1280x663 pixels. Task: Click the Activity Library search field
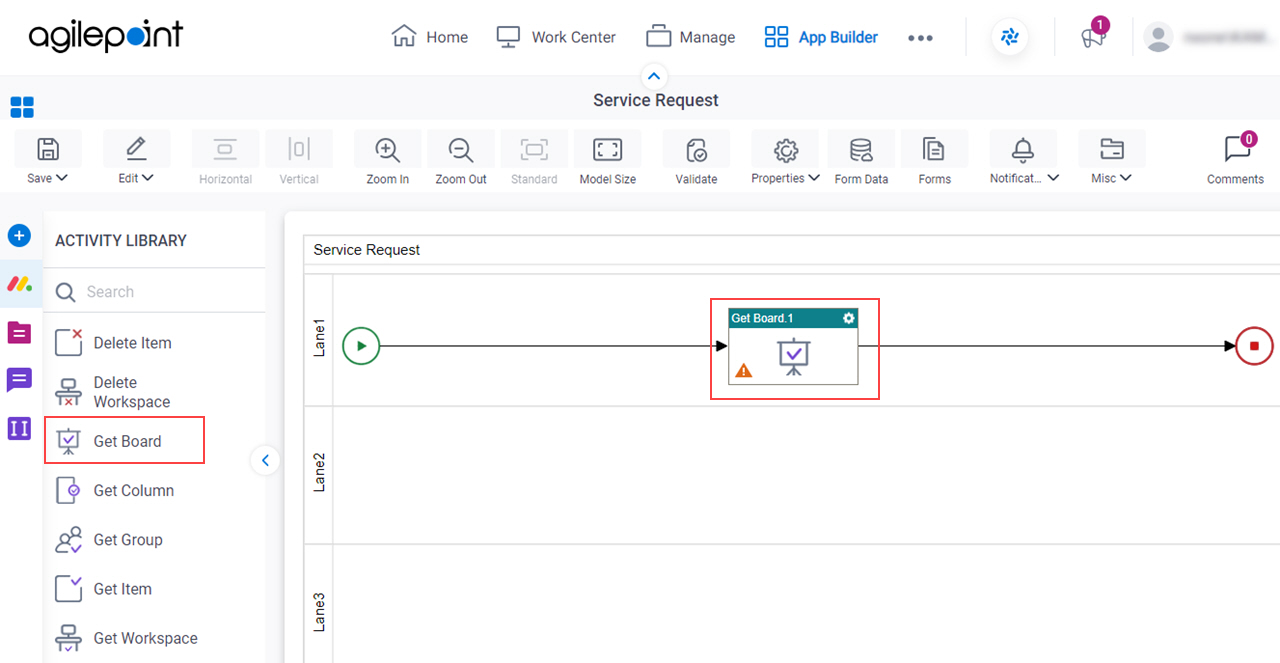click(x=155, y=292)
